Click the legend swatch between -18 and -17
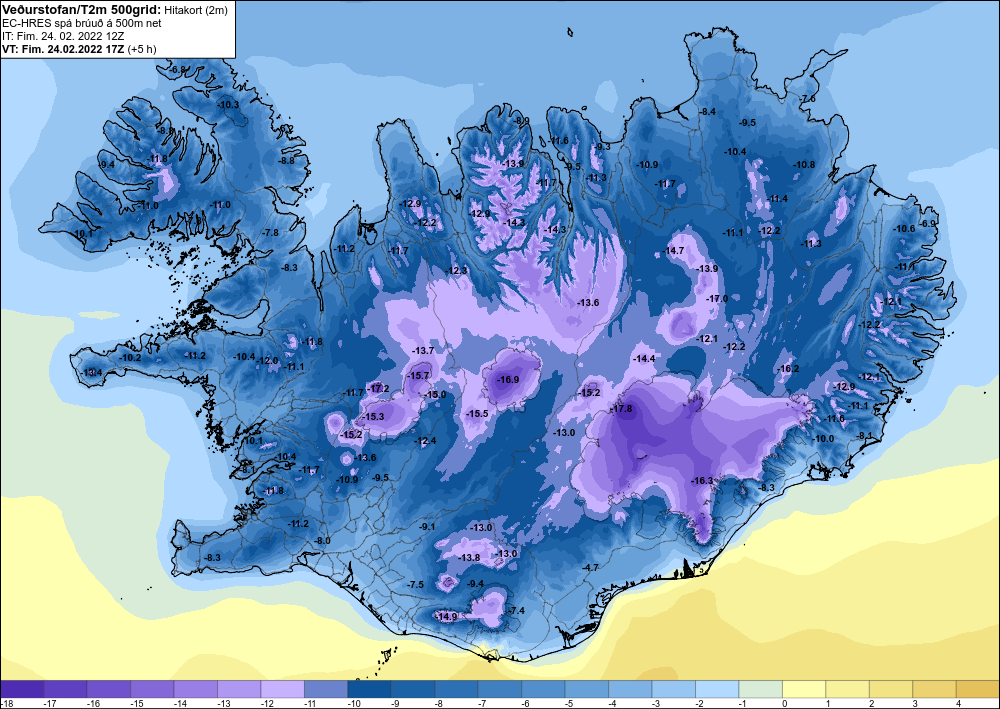The width and height of the screenshot is (1000, 709). (22, 689)
